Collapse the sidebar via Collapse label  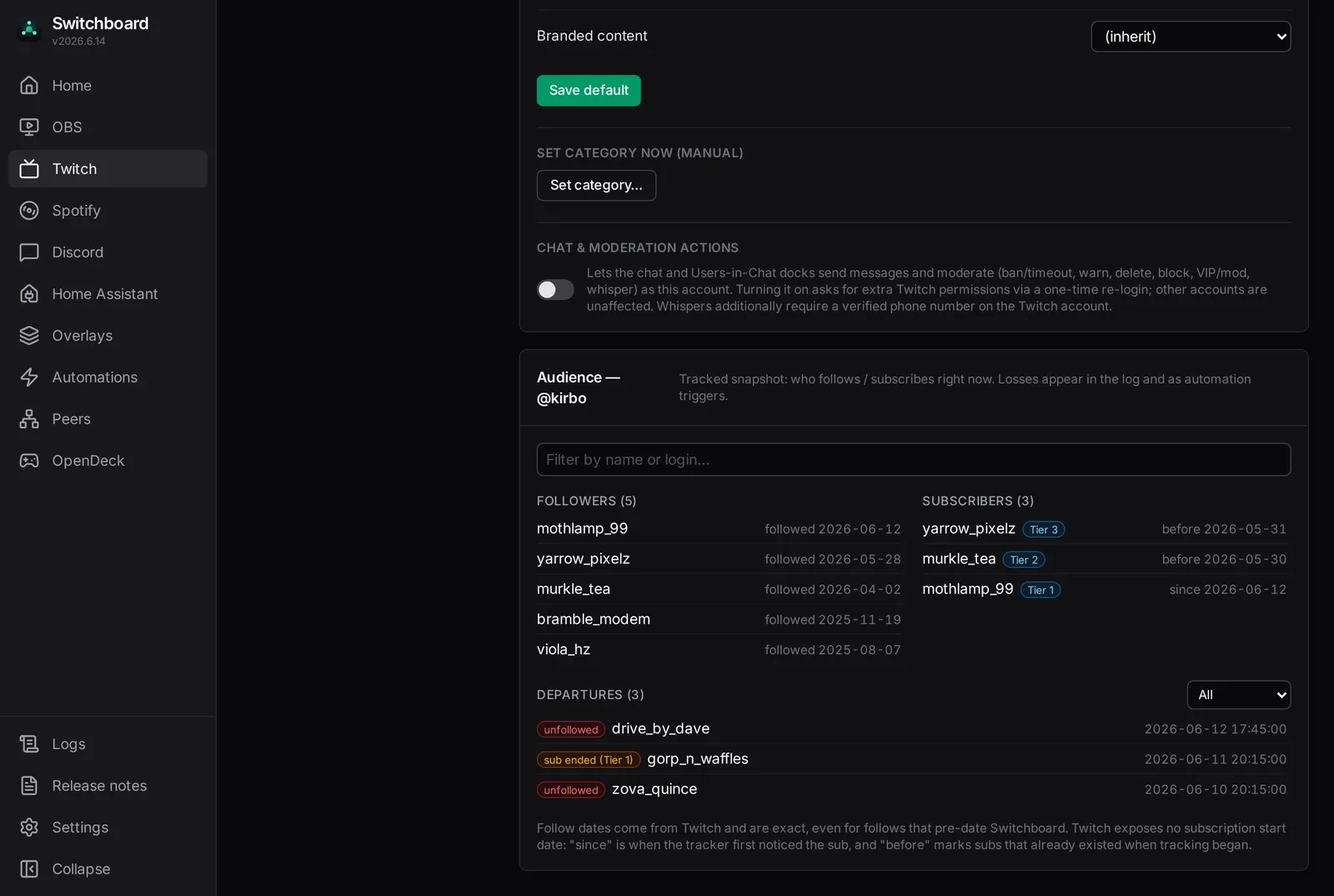click(x=81, y=868)
